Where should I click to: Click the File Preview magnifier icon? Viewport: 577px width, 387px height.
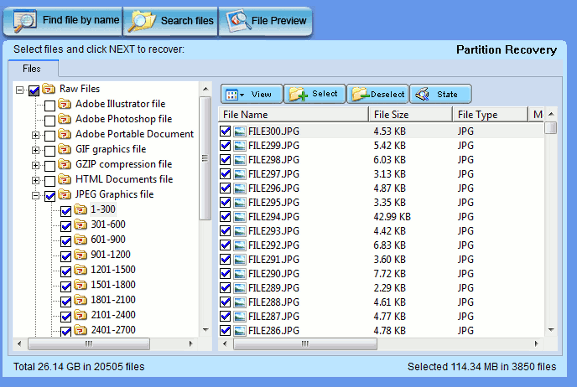pyautogui.click(x=237, y=20)
